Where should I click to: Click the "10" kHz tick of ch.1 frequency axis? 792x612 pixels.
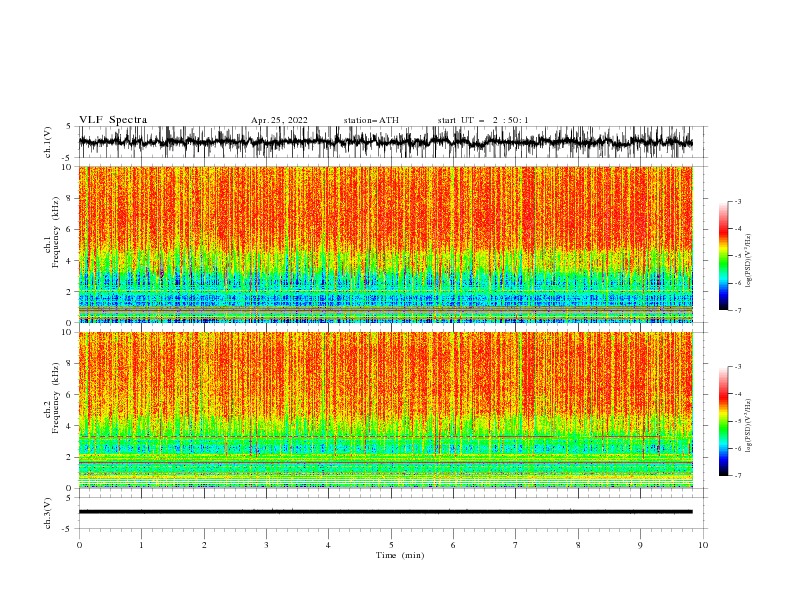coord(67,167)
